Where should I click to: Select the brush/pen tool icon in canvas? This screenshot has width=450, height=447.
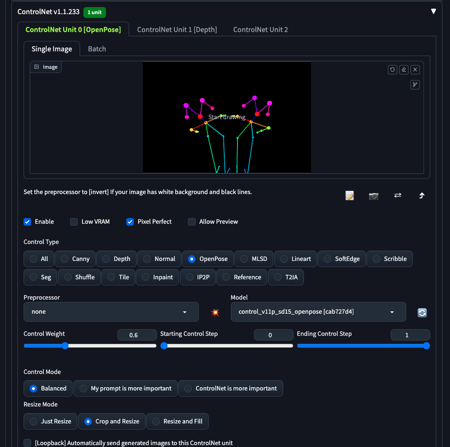click(415, 85)
